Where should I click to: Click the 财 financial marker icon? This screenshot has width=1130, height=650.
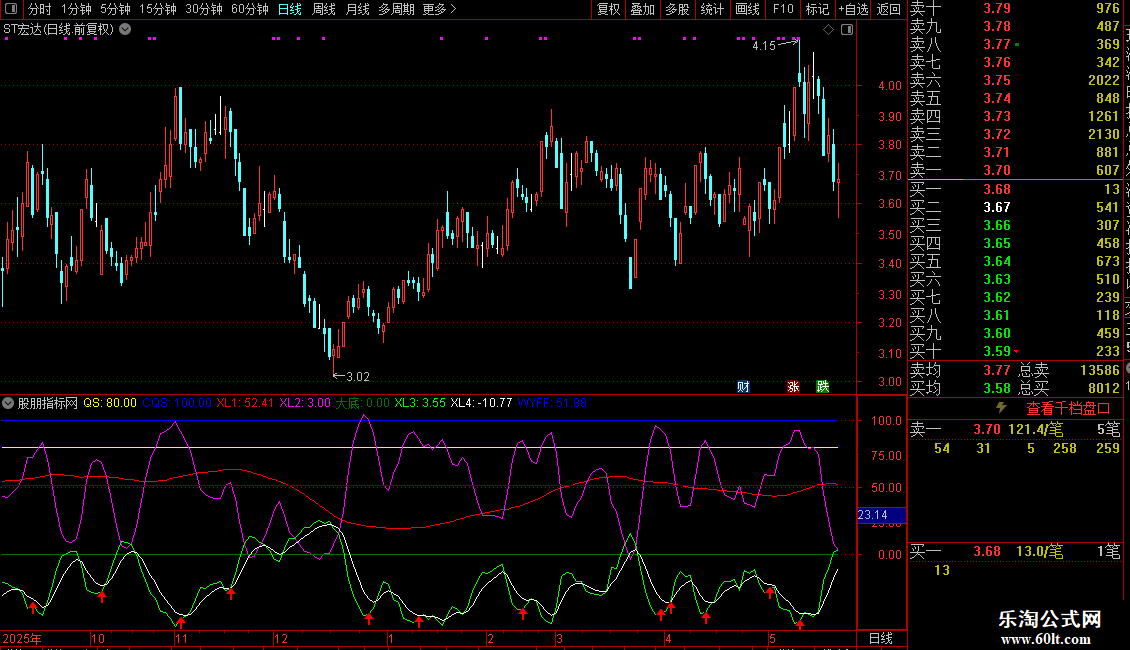coord(744,387)
